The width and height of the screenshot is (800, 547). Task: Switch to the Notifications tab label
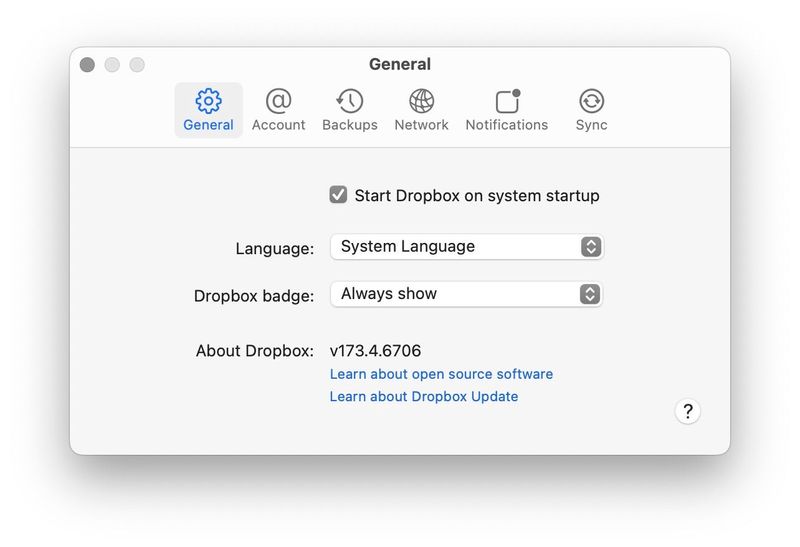[x=507, y=125]
